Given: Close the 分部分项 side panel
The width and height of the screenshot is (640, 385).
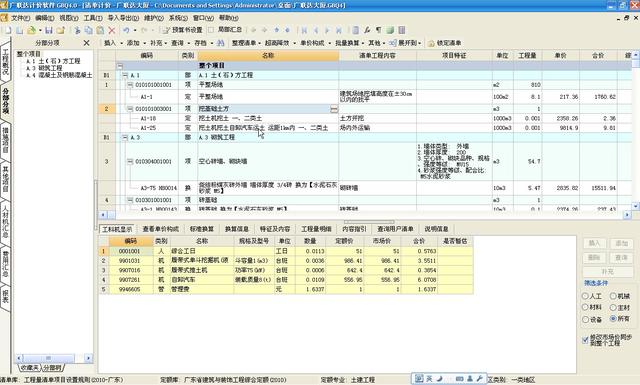Looking at the screenshot, I should tap(87, 43).
